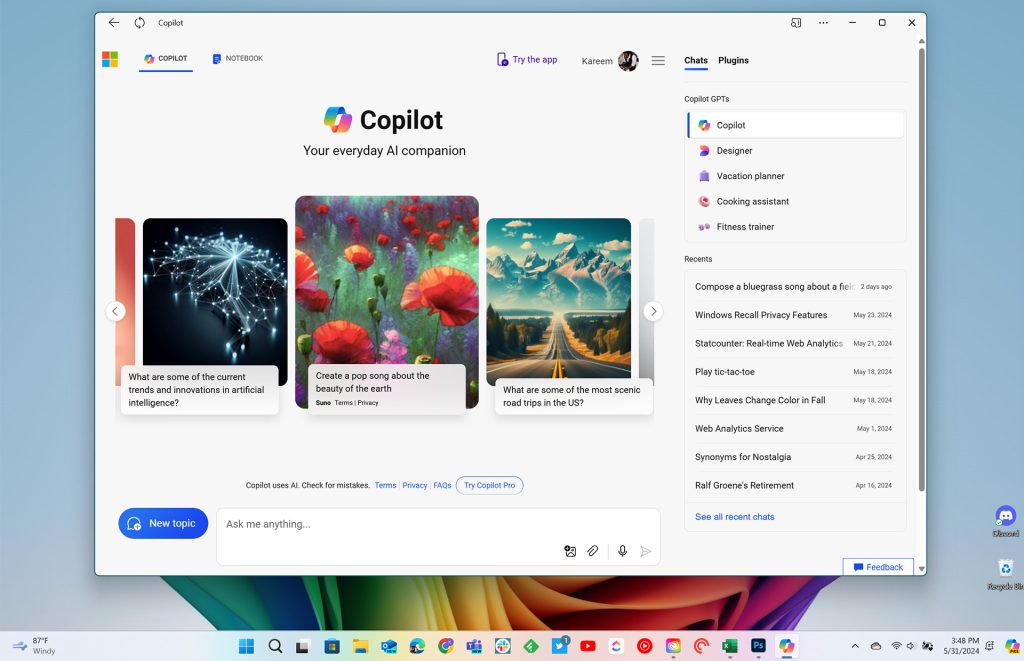Click See all recent chats link

[x=735, y=517]
